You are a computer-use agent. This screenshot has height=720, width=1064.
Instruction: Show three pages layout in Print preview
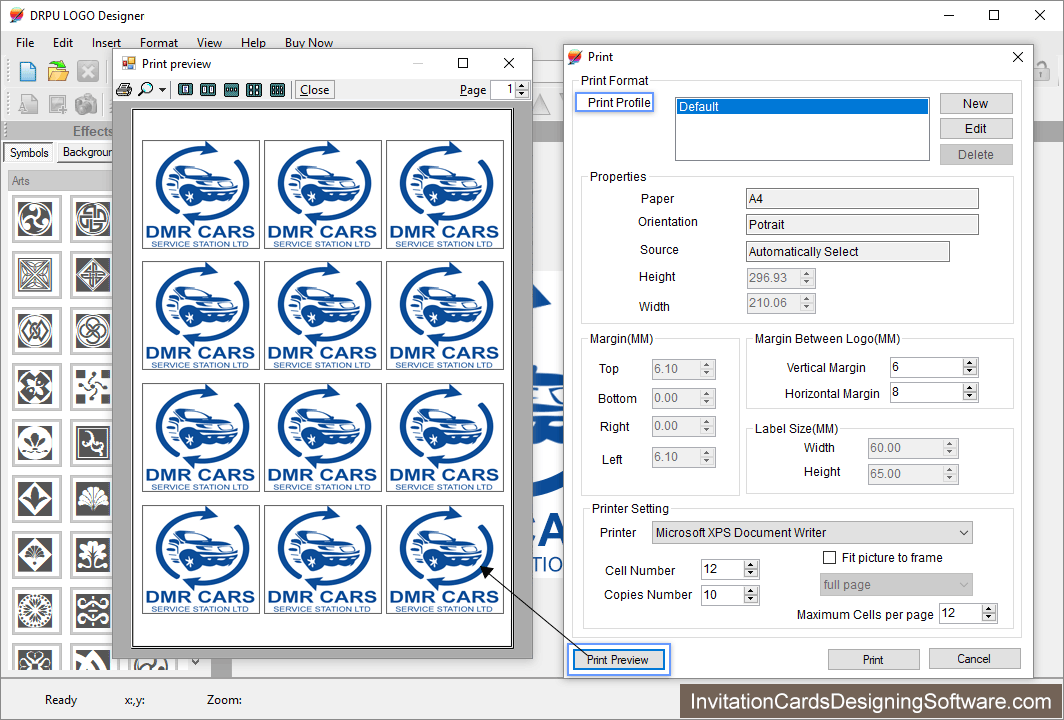tap(231, 90)
